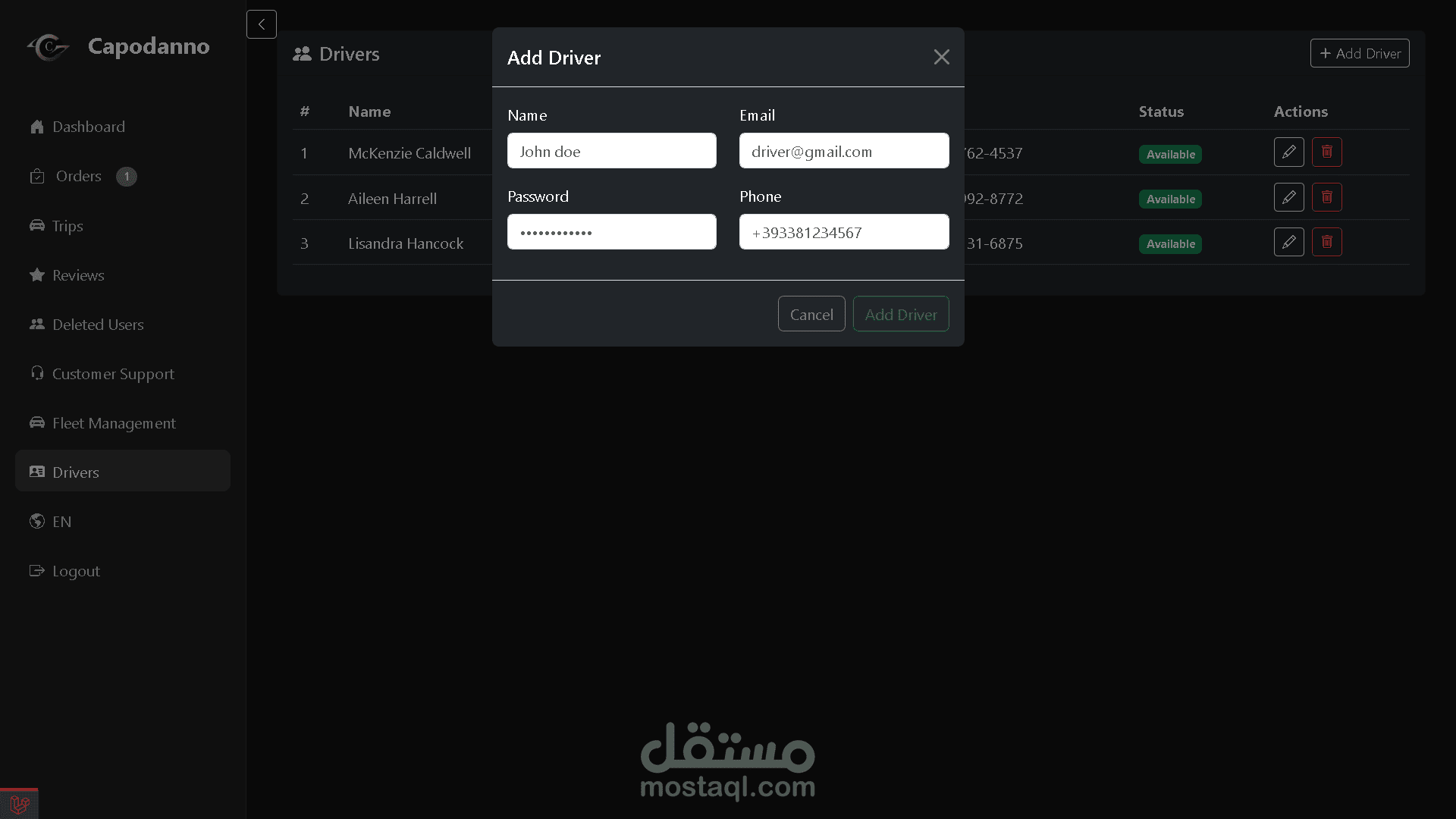The width and height of the screenshot is (1456, 819).
Task: Click edit pencil for Lisandra Hancock
Action: pos(1288,242)
